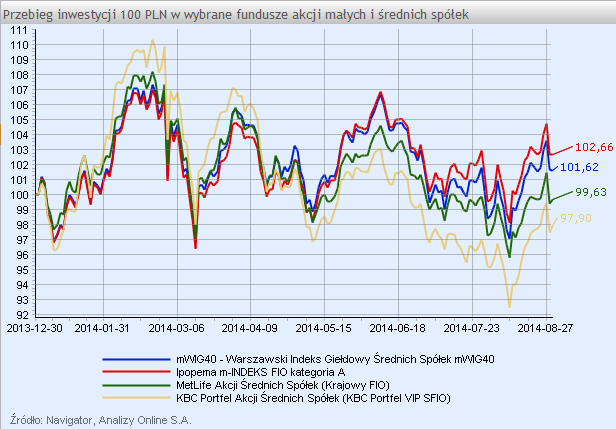Click the red Ipopema legend line swatch

click(137, 372)
